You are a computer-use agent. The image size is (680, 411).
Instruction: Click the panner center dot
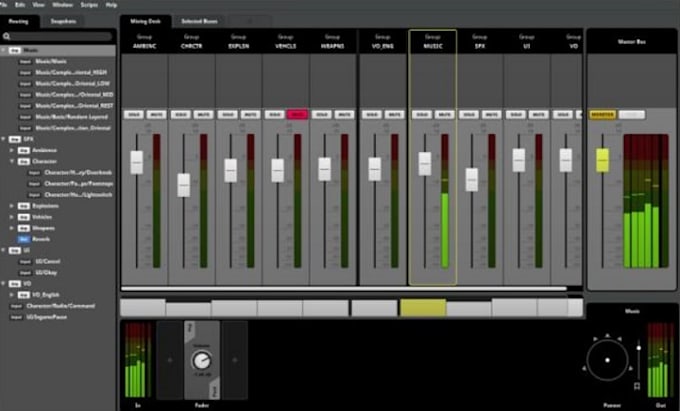[607, 360]
